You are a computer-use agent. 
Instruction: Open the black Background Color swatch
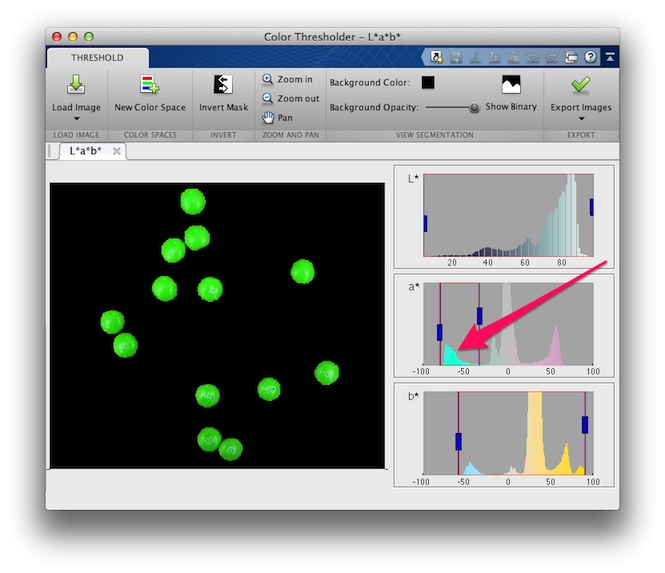(428, 82)
